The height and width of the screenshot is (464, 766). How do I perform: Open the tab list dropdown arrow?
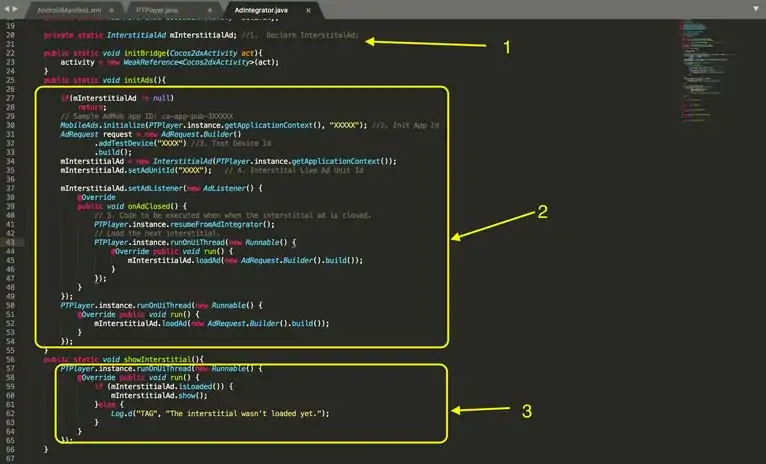click(755, 9)
